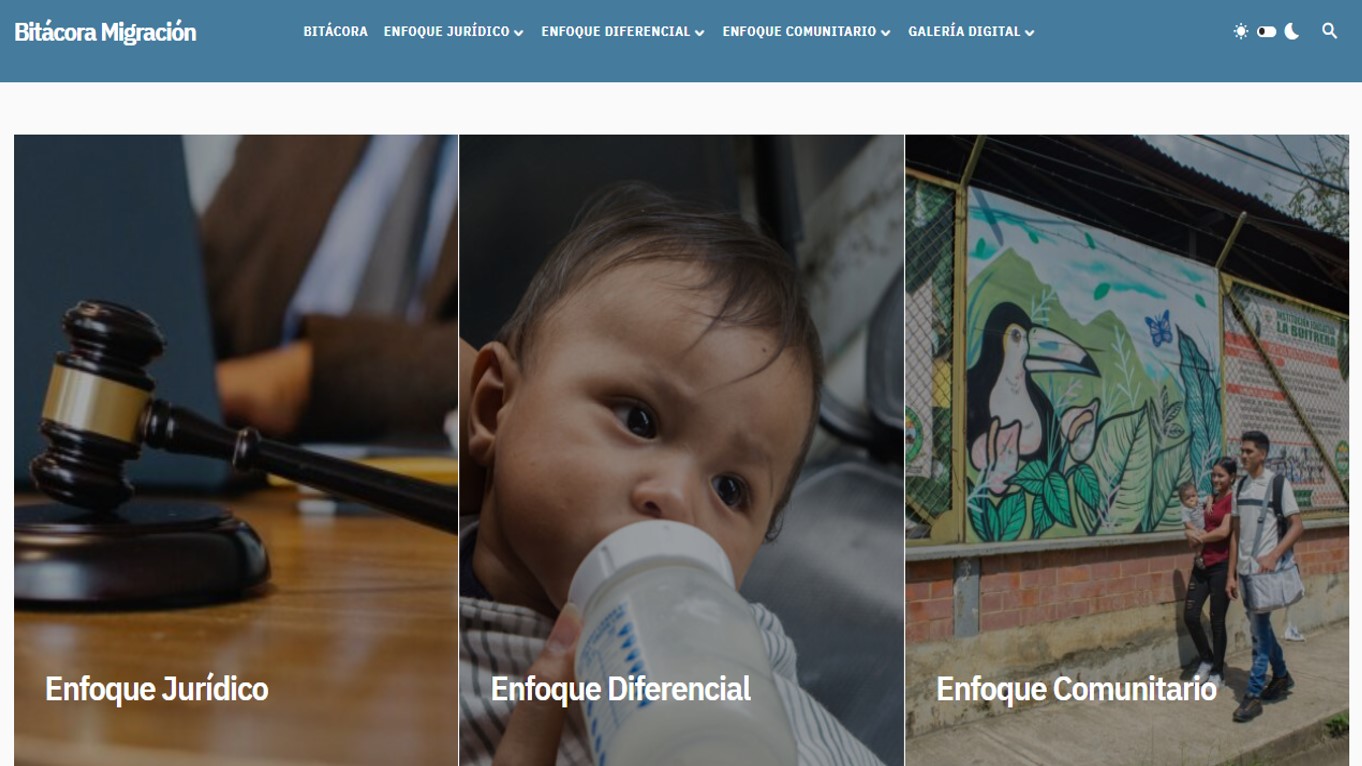Open the Bitácora menu item
Viewport: 1362px width, 766px height.
[335, 31]
